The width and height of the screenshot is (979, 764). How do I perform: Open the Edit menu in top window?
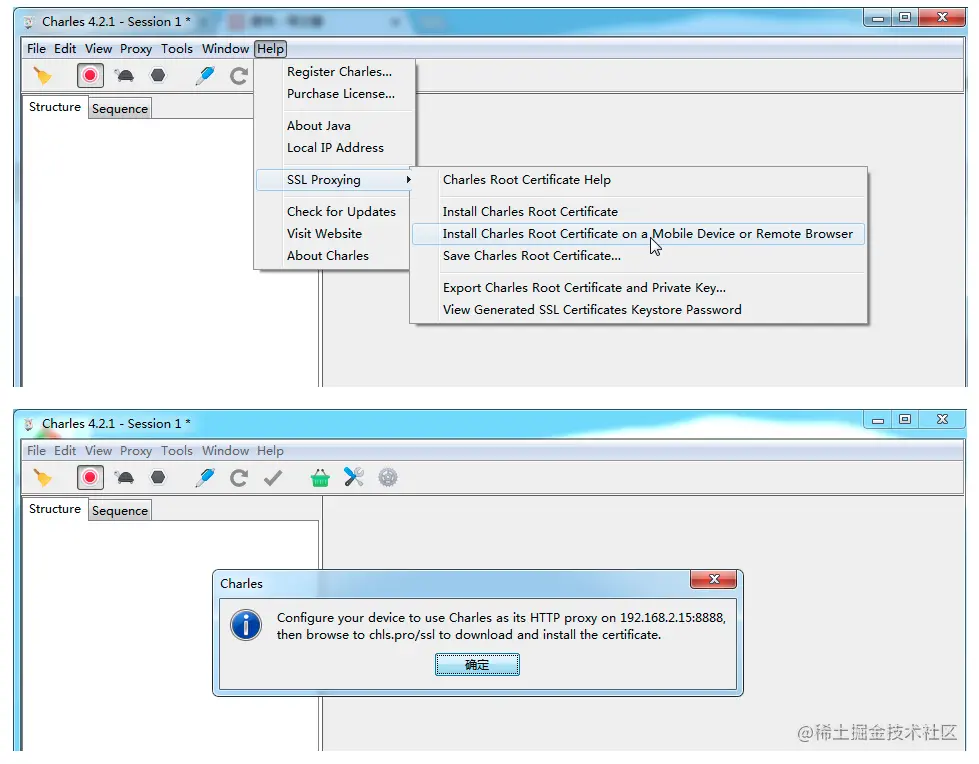65,49
